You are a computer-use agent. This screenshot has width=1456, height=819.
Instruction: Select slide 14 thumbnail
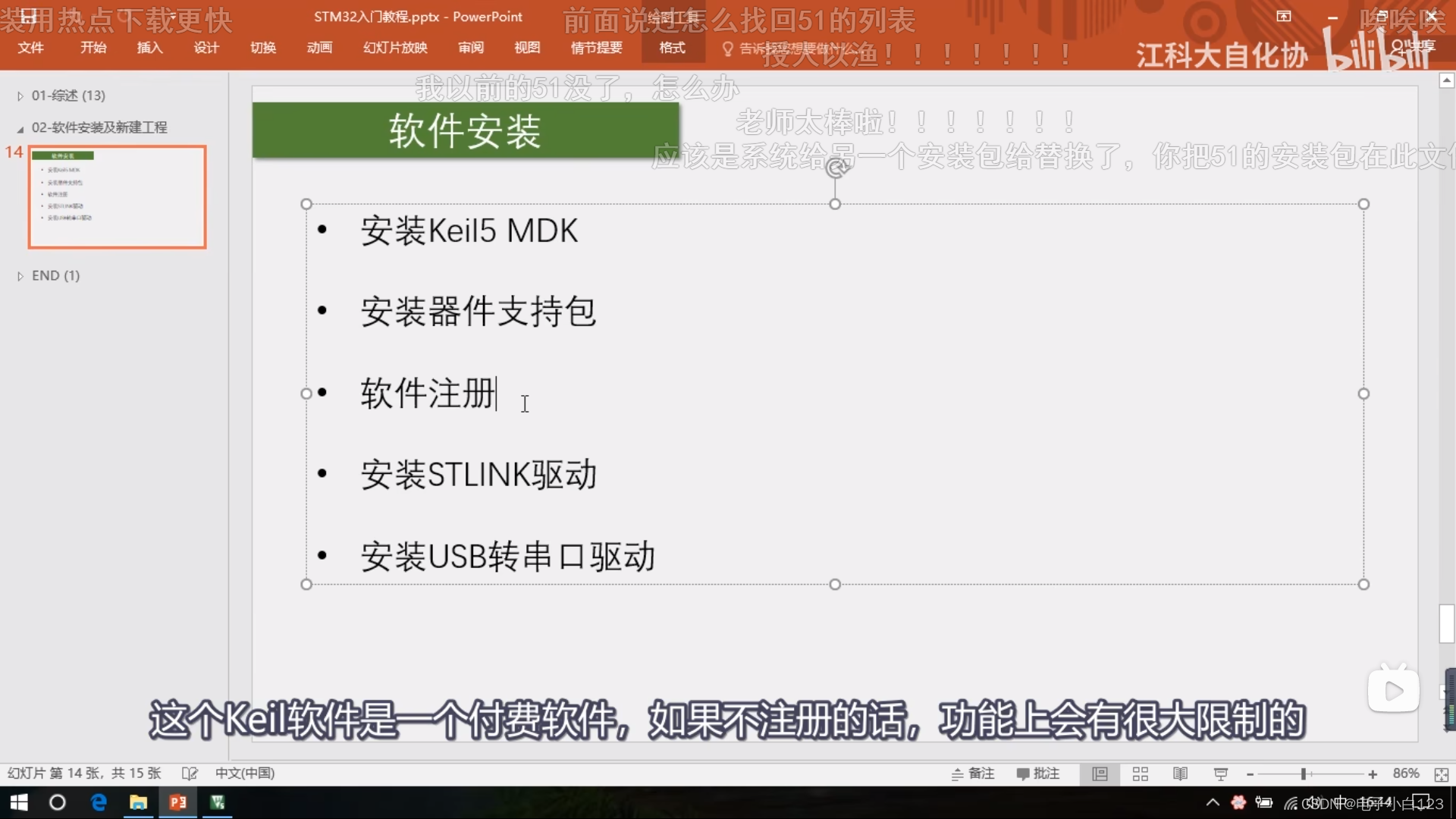click(118, 197)
